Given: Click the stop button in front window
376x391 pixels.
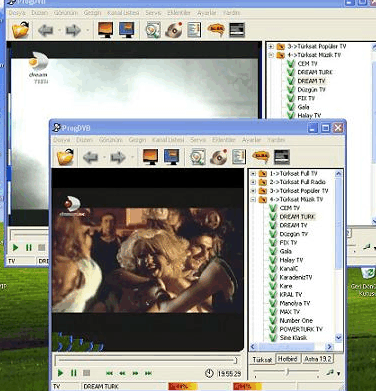Looking at the screenshot, I should 86,373.
